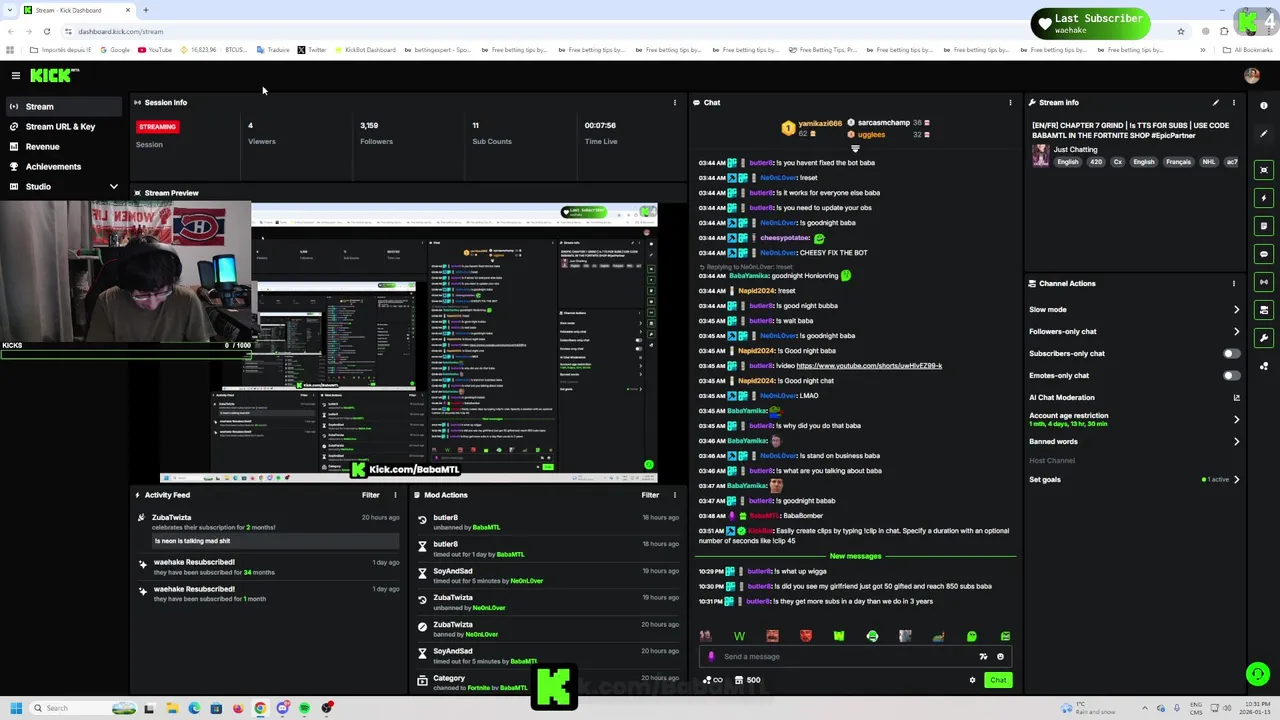Expand the Studio sidebar menu
The image size is (1280, 720).
(113, 187)
